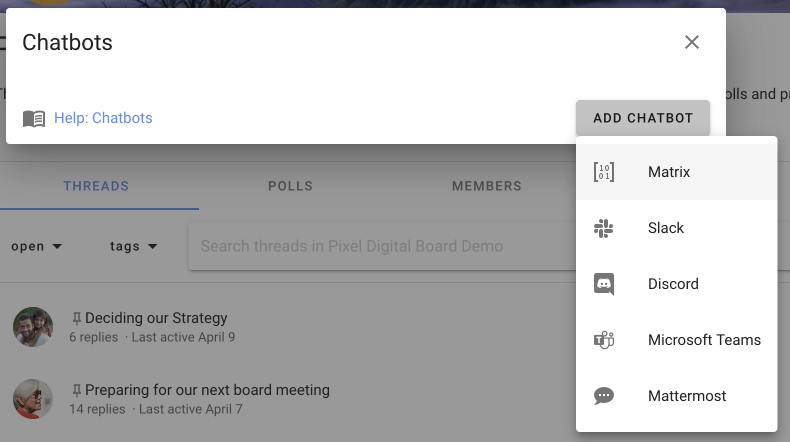
Task: Open the Deciding our Strategy thread
Action: tap(156, 318)
